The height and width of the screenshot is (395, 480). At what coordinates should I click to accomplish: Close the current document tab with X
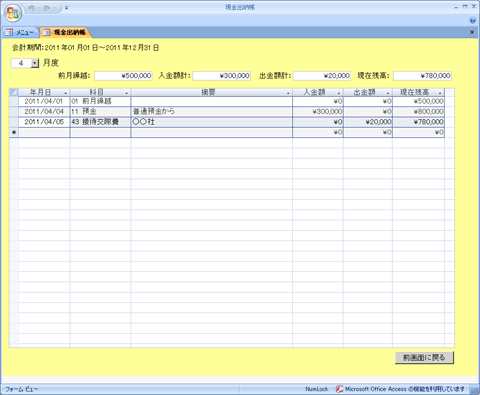(472, 32)
